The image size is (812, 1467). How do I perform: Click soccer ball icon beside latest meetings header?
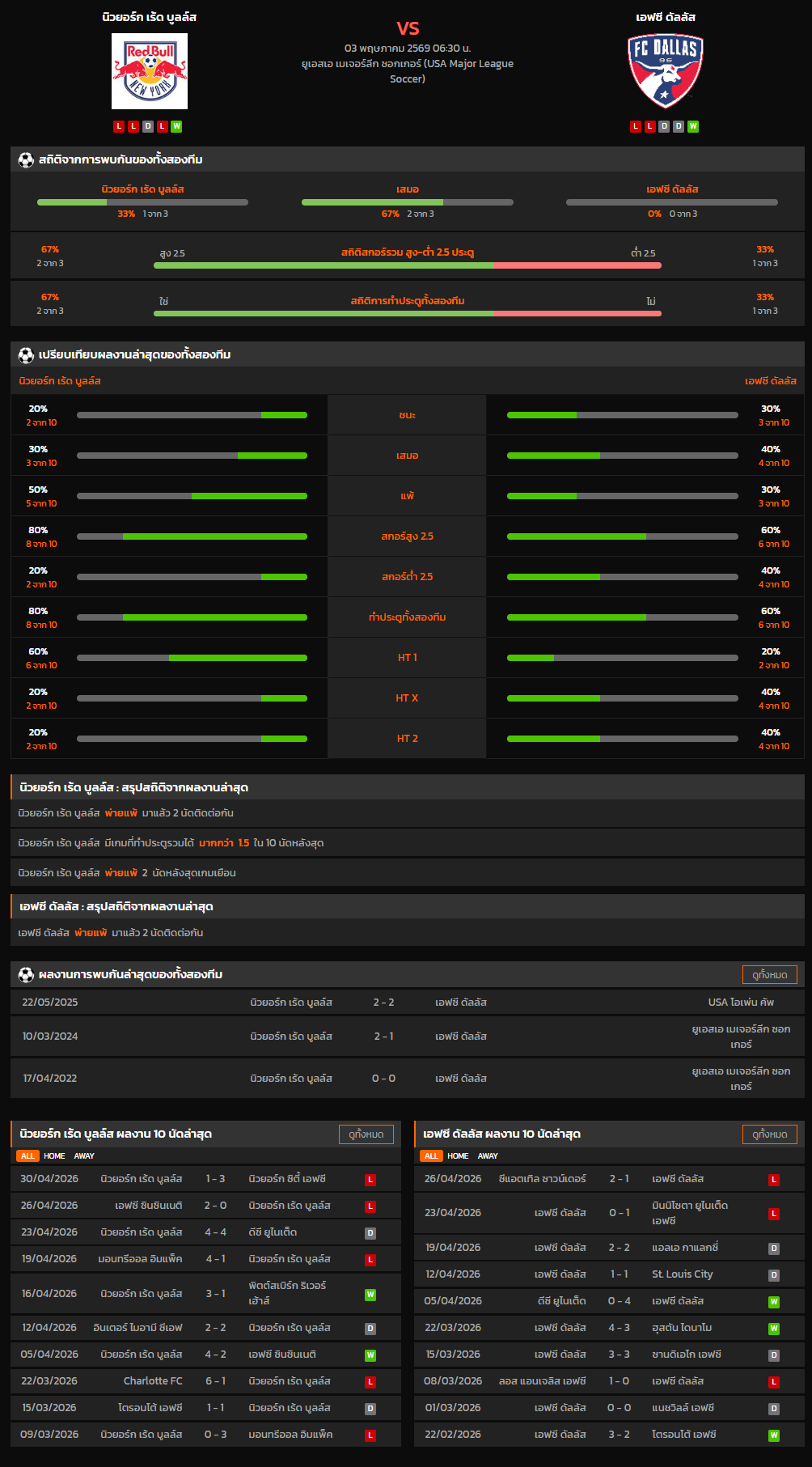click(26, 974)
